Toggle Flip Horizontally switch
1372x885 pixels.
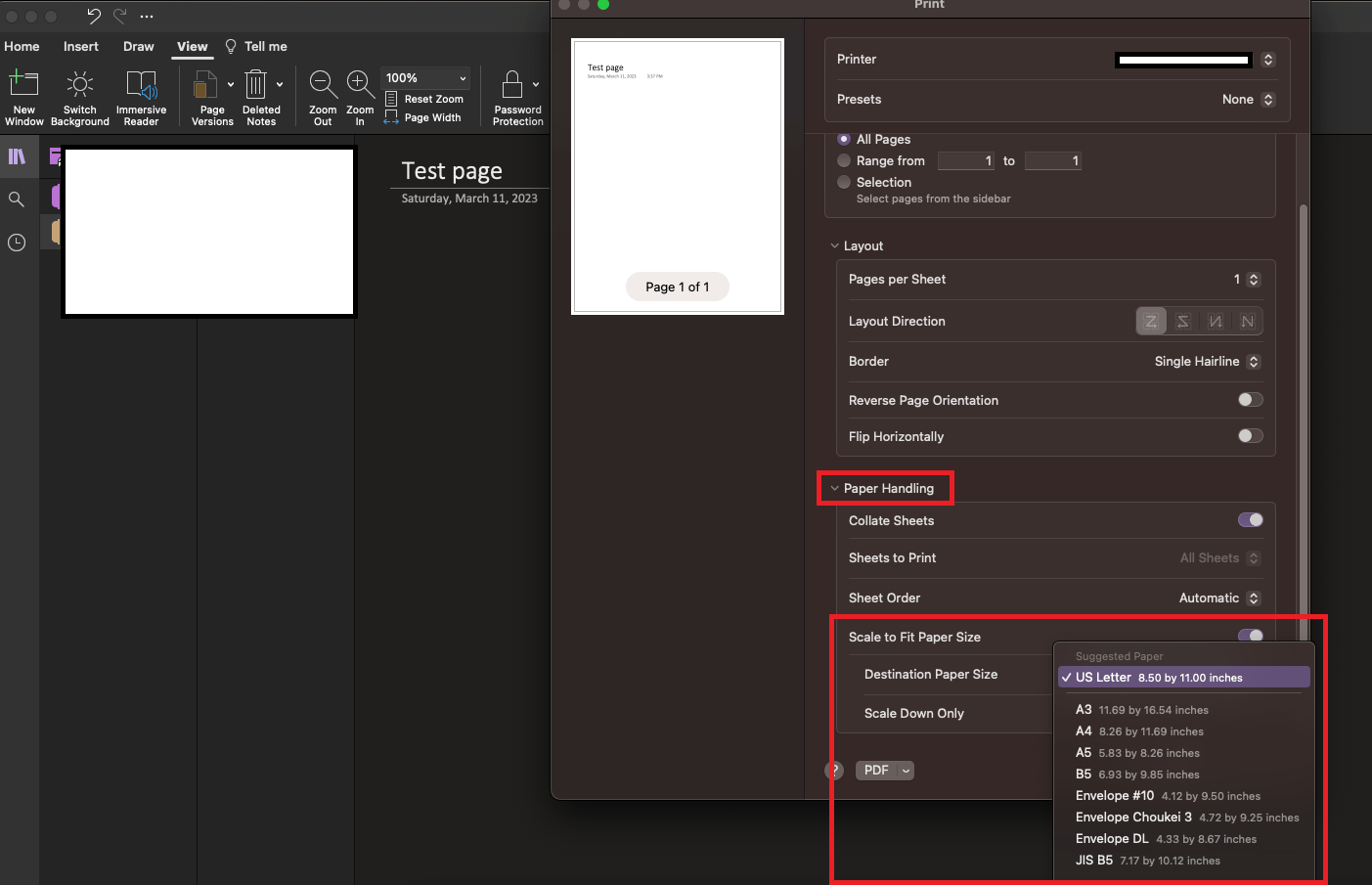(x=1250, y=435)
